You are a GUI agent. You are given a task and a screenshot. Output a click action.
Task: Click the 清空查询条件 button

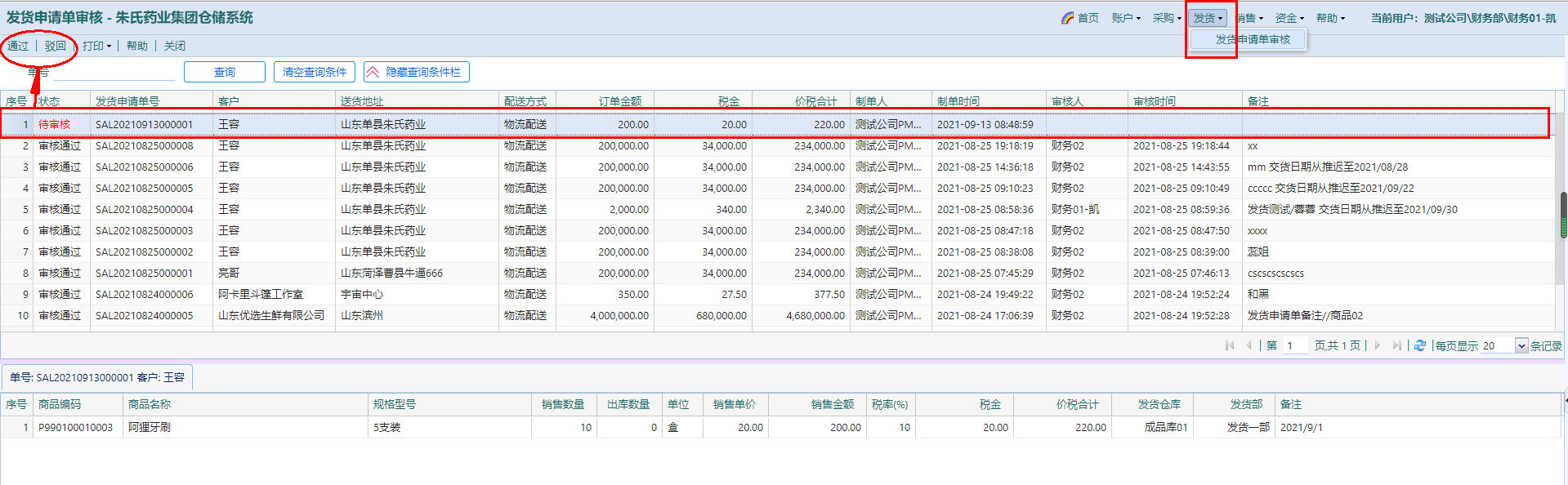click(x=315, y=72)
